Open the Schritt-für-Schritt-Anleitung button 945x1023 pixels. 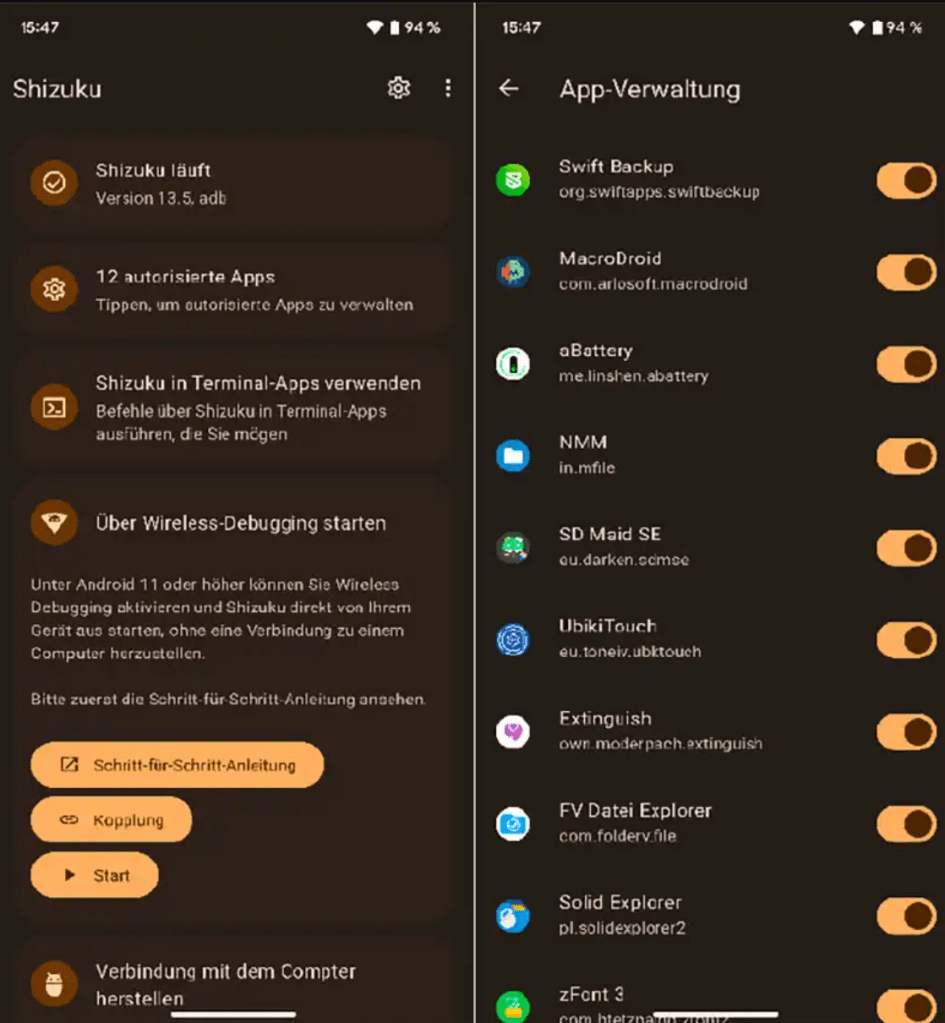[x=177, y=765]
